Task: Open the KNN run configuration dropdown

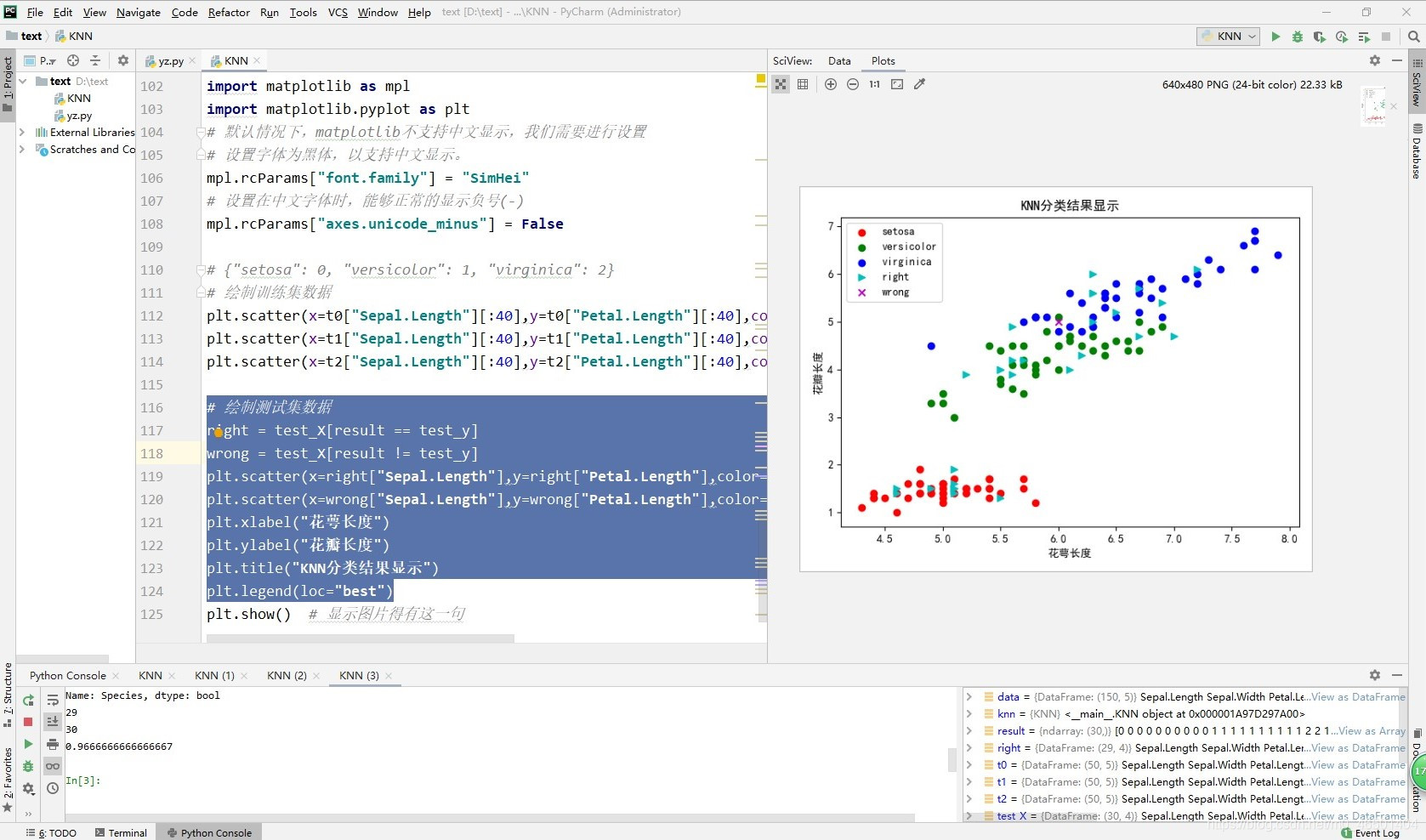Action: (1229, 37)
